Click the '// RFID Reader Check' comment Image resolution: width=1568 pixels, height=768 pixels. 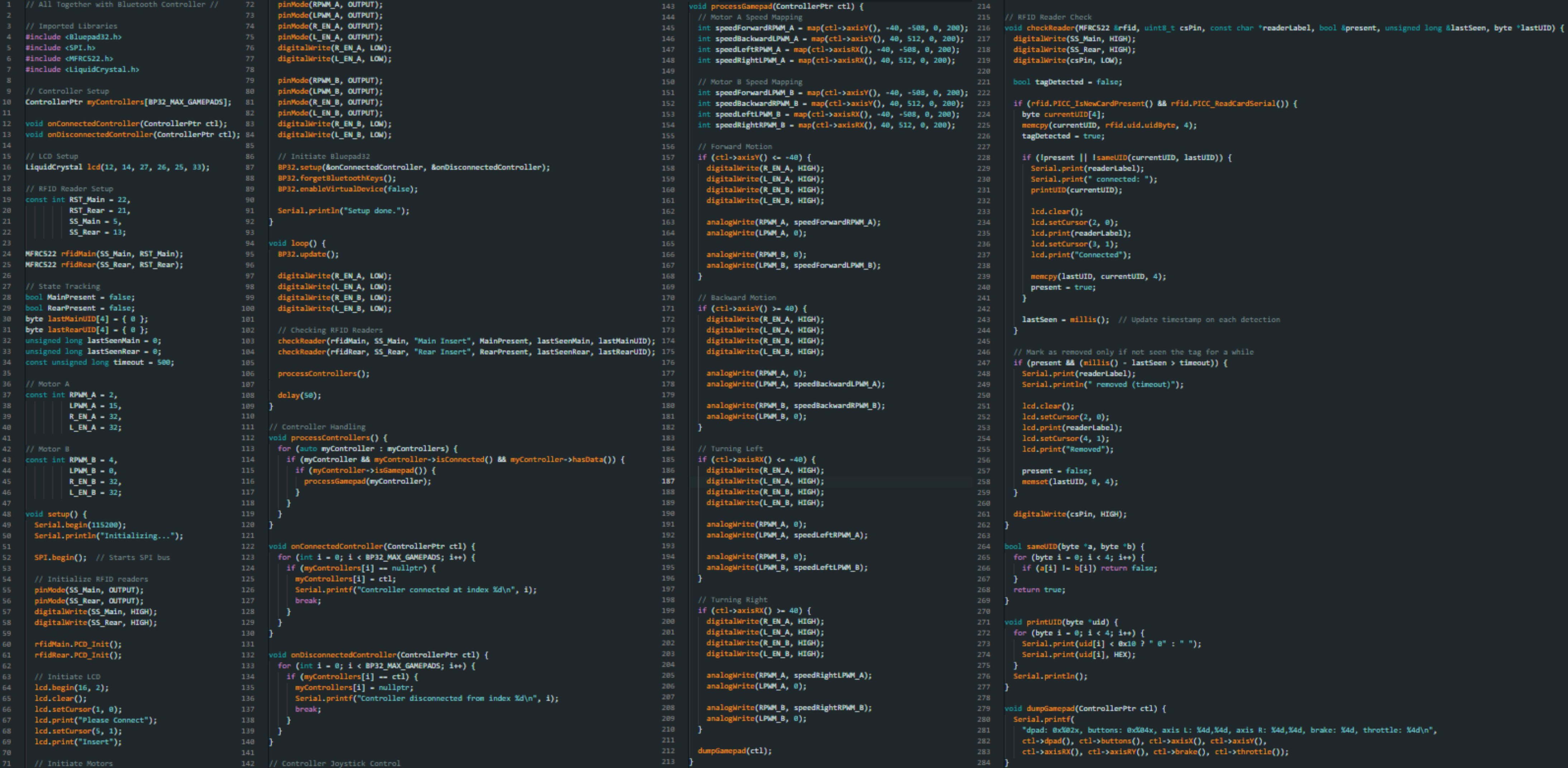pos(1047,17)
